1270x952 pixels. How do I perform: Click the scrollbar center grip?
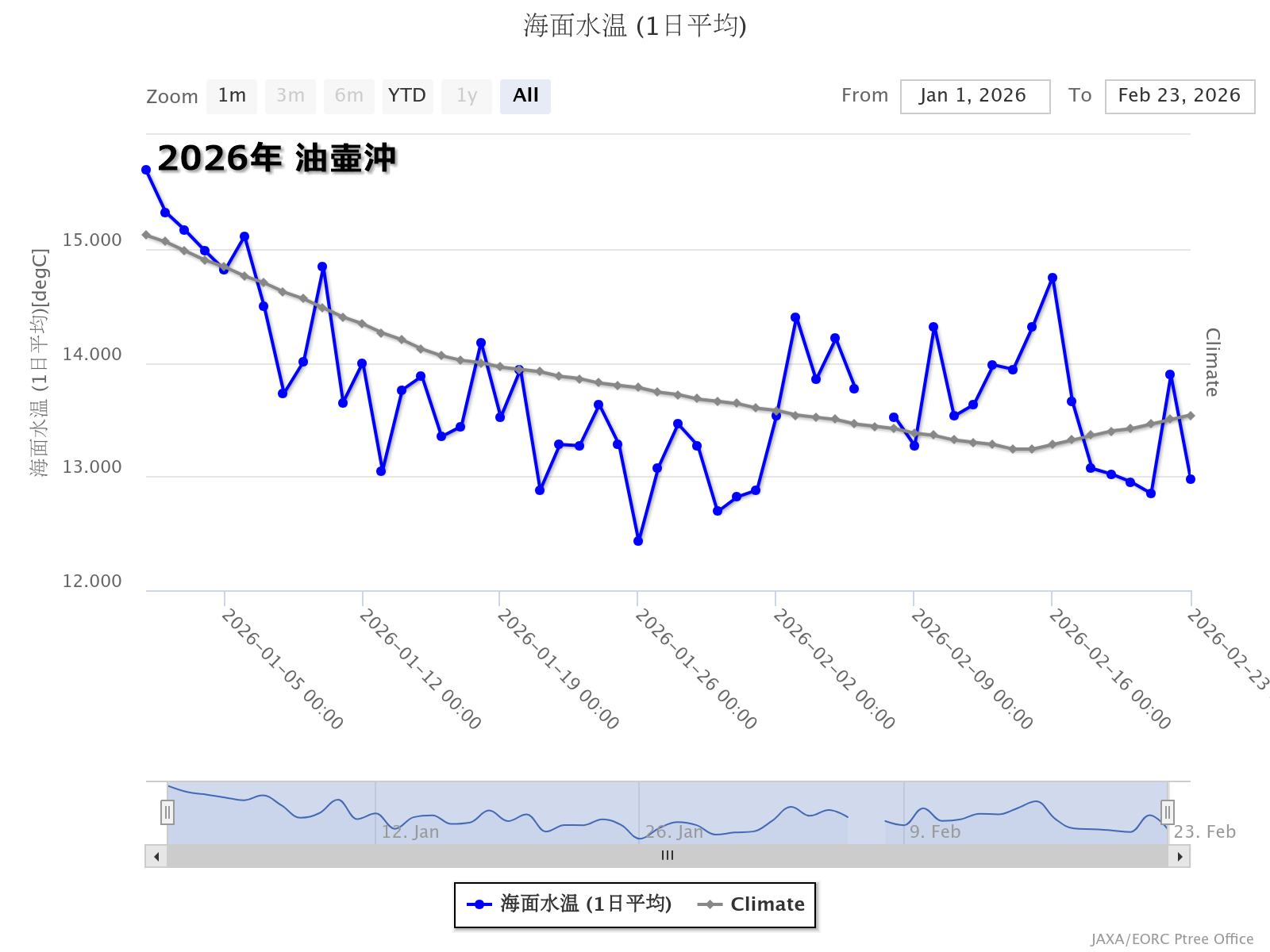(668, 856)
